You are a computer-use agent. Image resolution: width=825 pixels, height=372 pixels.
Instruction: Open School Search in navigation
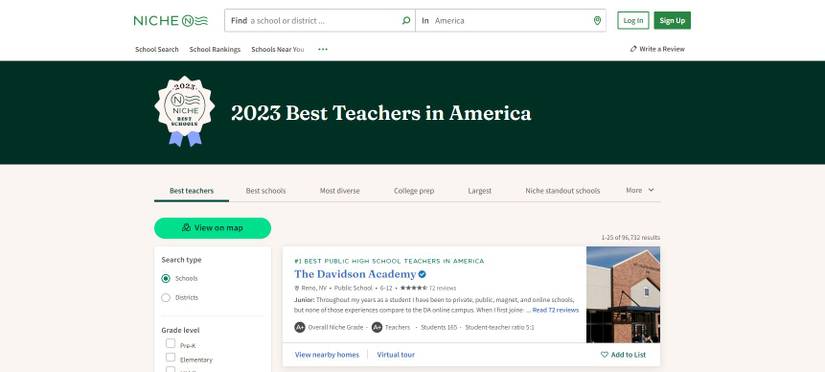tap(157, 49)
